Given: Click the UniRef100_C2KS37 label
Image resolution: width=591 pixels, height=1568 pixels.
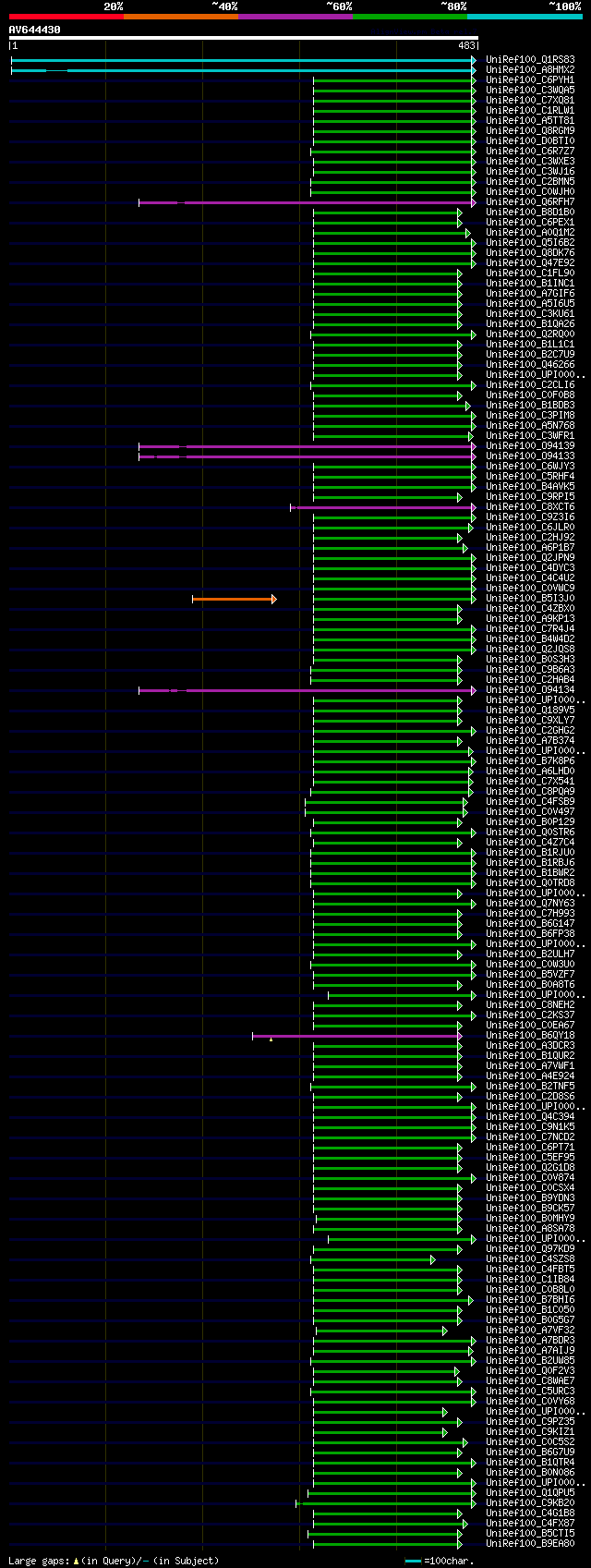Looking at the screenshot, I should [x=530, y=1015].
